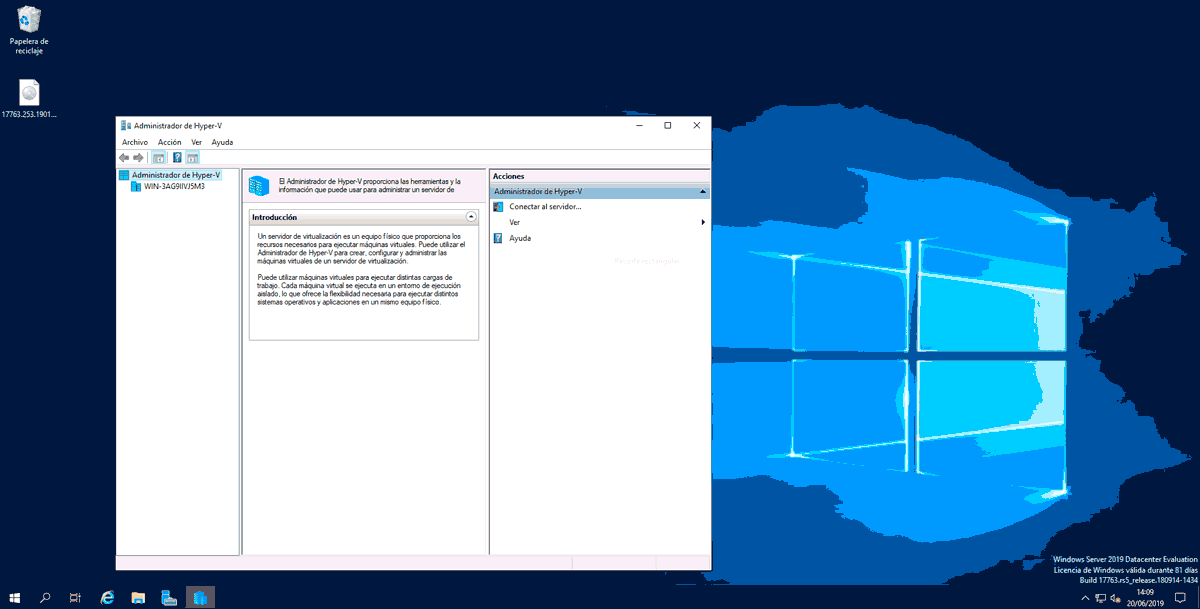The image size is (1200, 609).
Task: Go back with the toolbar Back arrow
Action: pyautogui.click(x=124, y=158)
